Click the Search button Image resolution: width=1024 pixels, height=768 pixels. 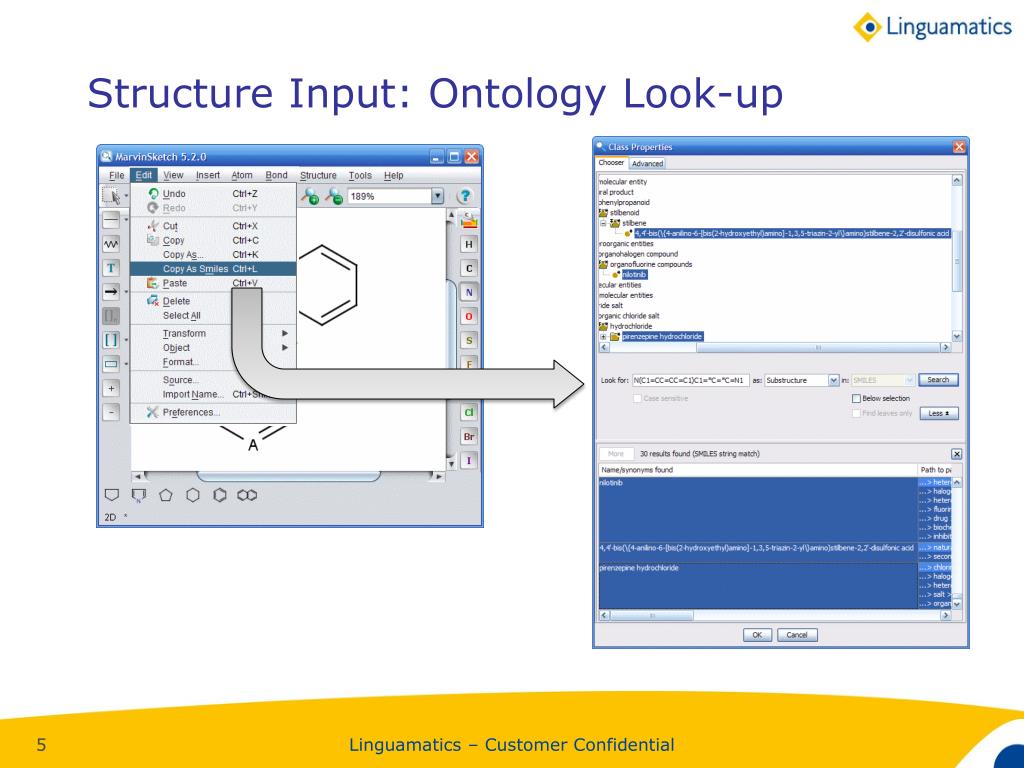[938, 380]
